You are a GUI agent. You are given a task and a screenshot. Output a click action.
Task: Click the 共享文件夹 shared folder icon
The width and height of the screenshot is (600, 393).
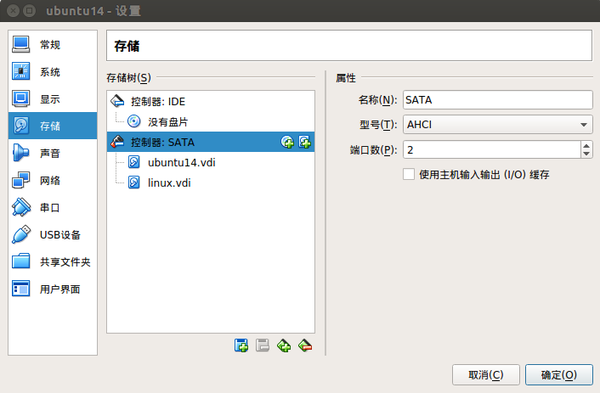click(x=21, y=262)
